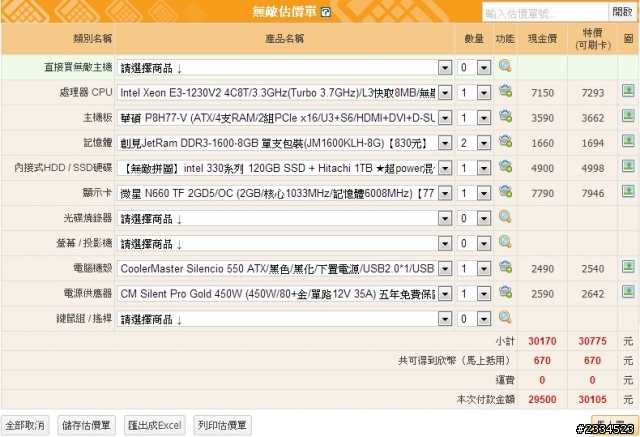Open CPU product dropdown showing Xeon E3-1230V2
This screenshot has width=640, height=437.
coord(284,93)
